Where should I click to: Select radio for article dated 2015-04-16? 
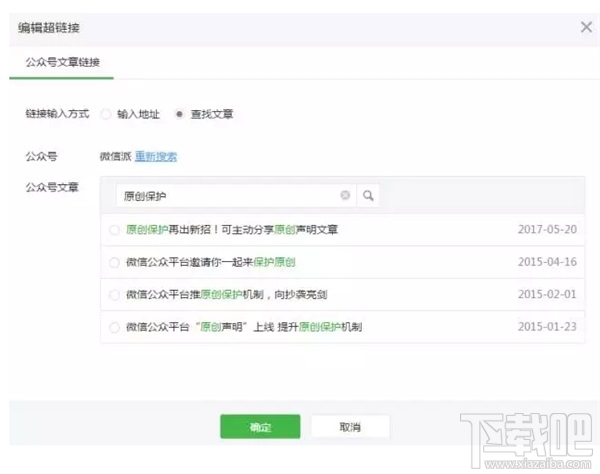pos(114,262)
